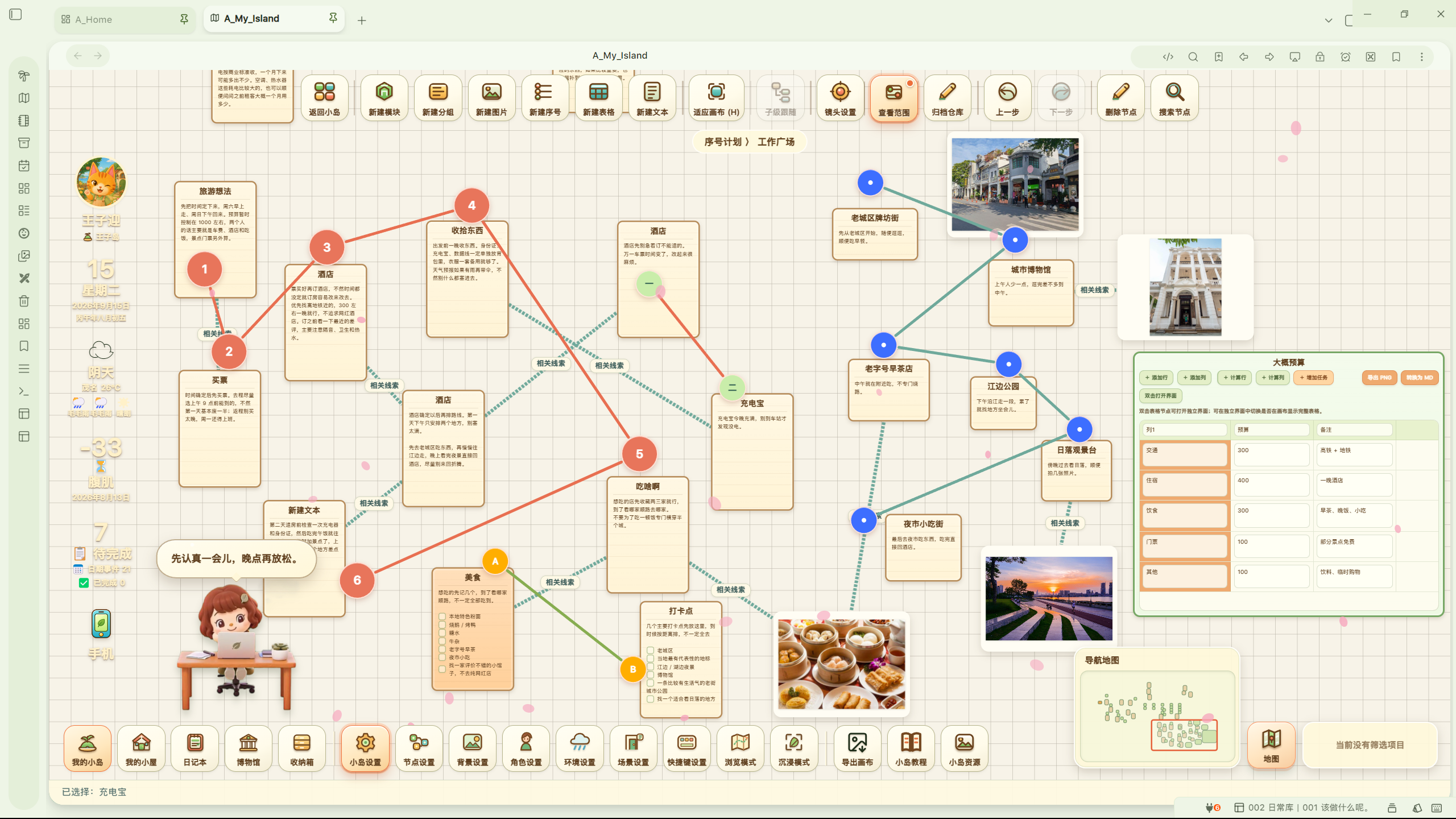This screenshot has height=819, width=1456.
Task: Toggle the 查看范围 view range tool
Action: [x=894, y=97]
